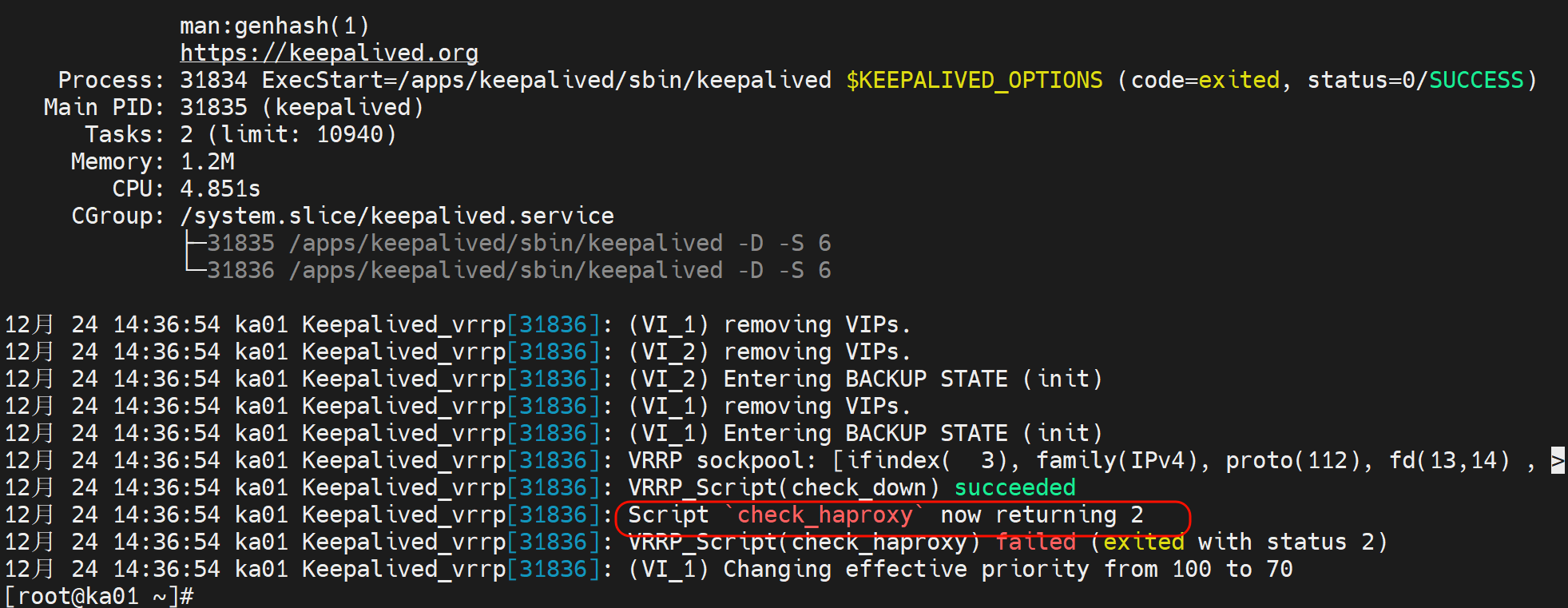1568x608 pixels.
Task: Click the man:genhash(1) documentation reference
Action: click(x=274, y=26)
